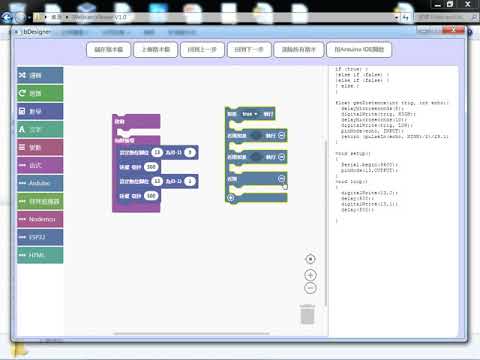Open the Arduino block category
The width and height of the screenshot is (480, 360).
[40, 183]
